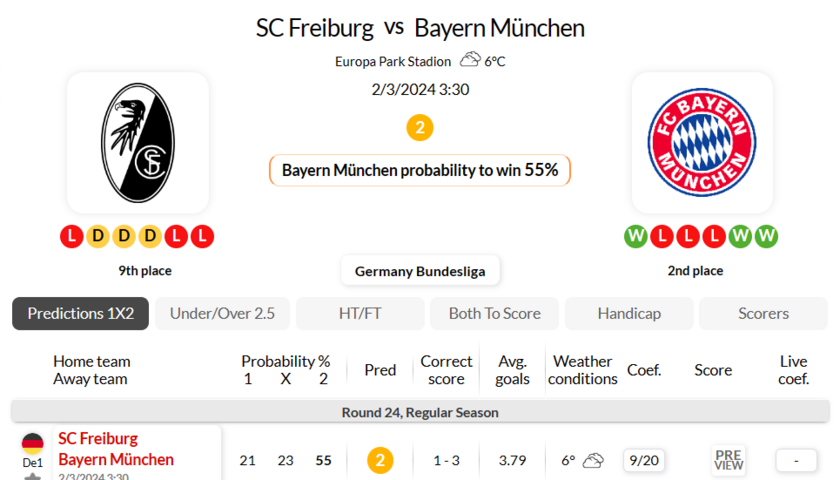The width and height of the screenshot is (840, 480).
Task: Click the orange prediction badge in match row
Action: pos(380,460)
